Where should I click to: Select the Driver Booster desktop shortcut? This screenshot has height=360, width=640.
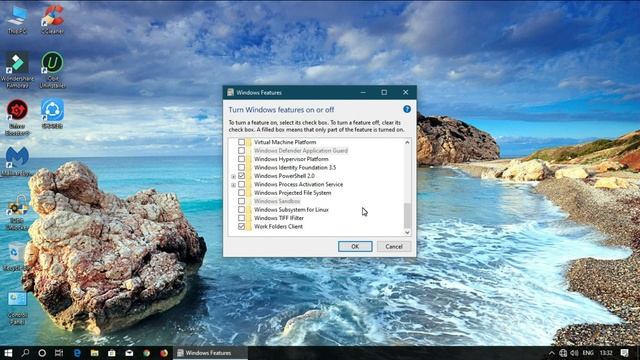click(17, 118)
